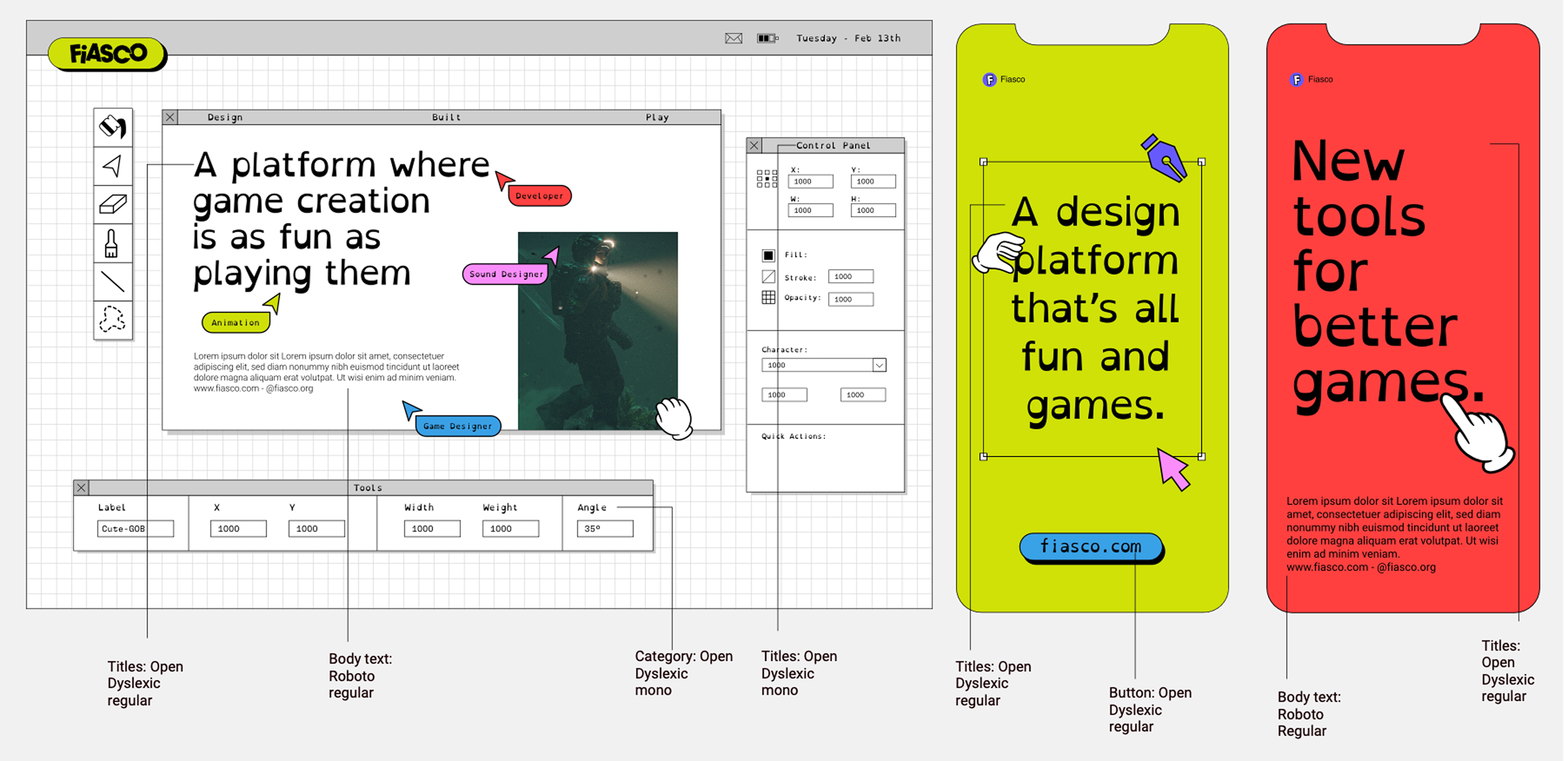Toggle the black Fill swatch

[x=768, y=255]
